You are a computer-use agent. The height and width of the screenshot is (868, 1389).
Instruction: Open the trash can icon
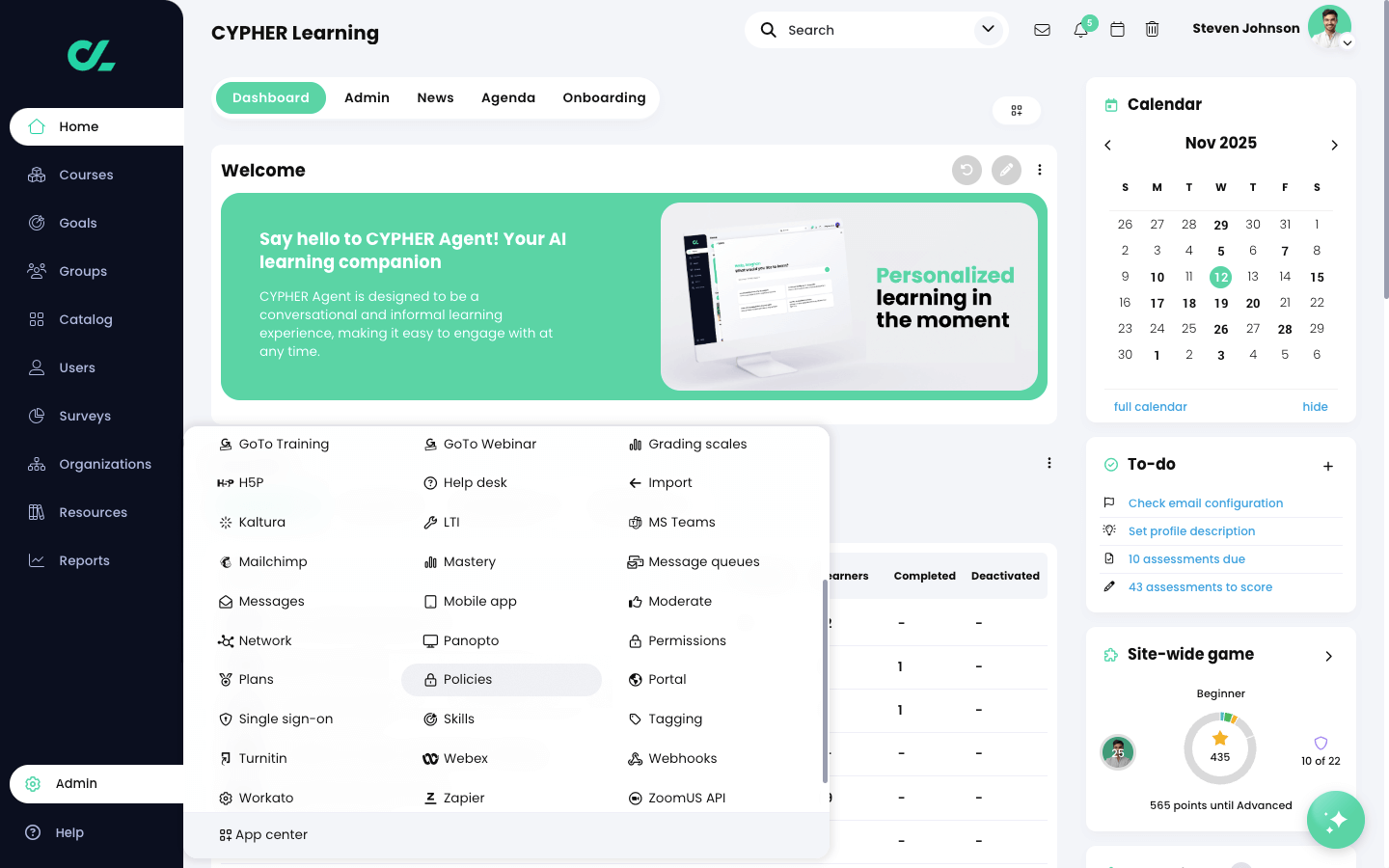pos(1152,30)
